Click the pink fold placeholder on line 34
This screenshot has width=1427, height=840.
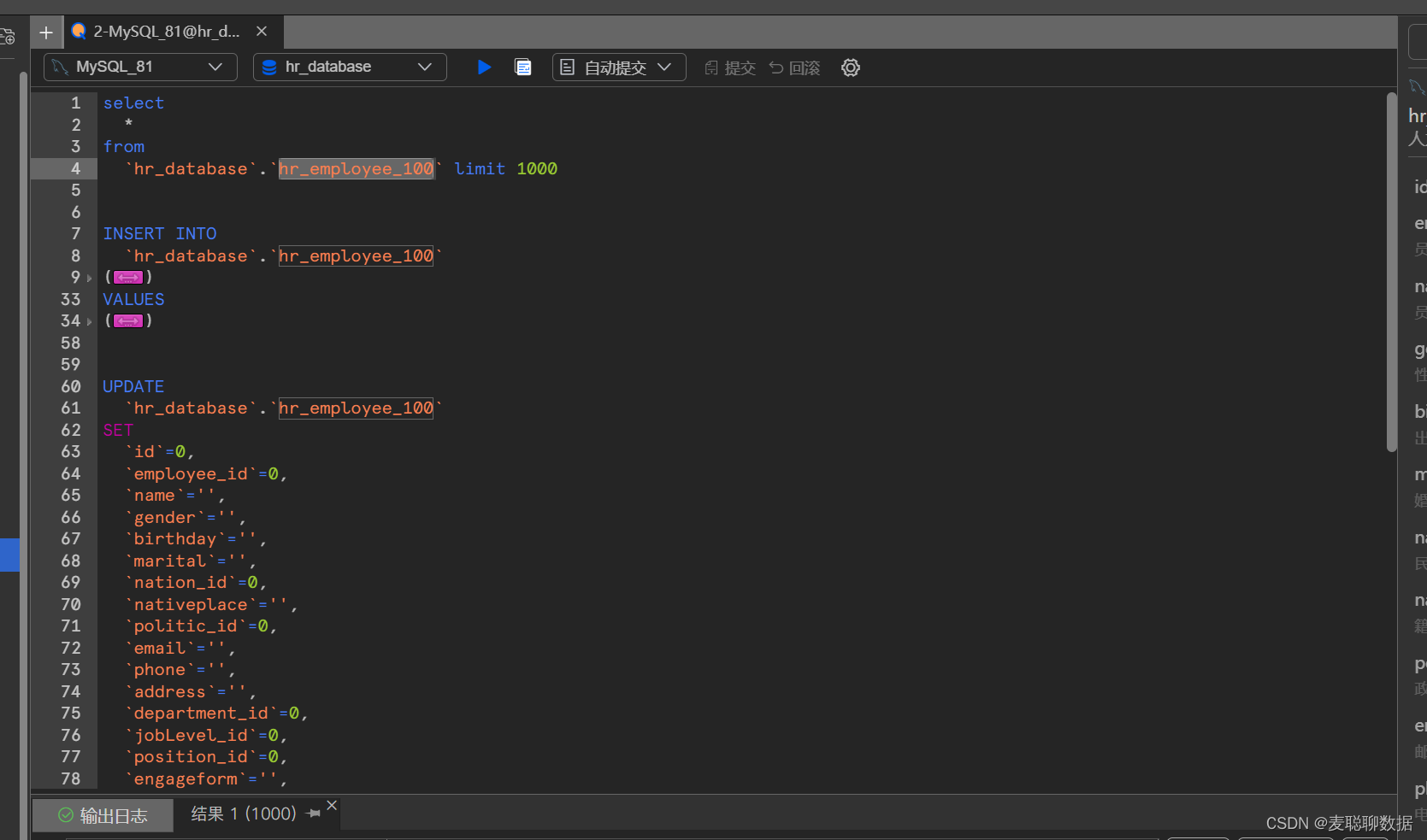point(128,320)
